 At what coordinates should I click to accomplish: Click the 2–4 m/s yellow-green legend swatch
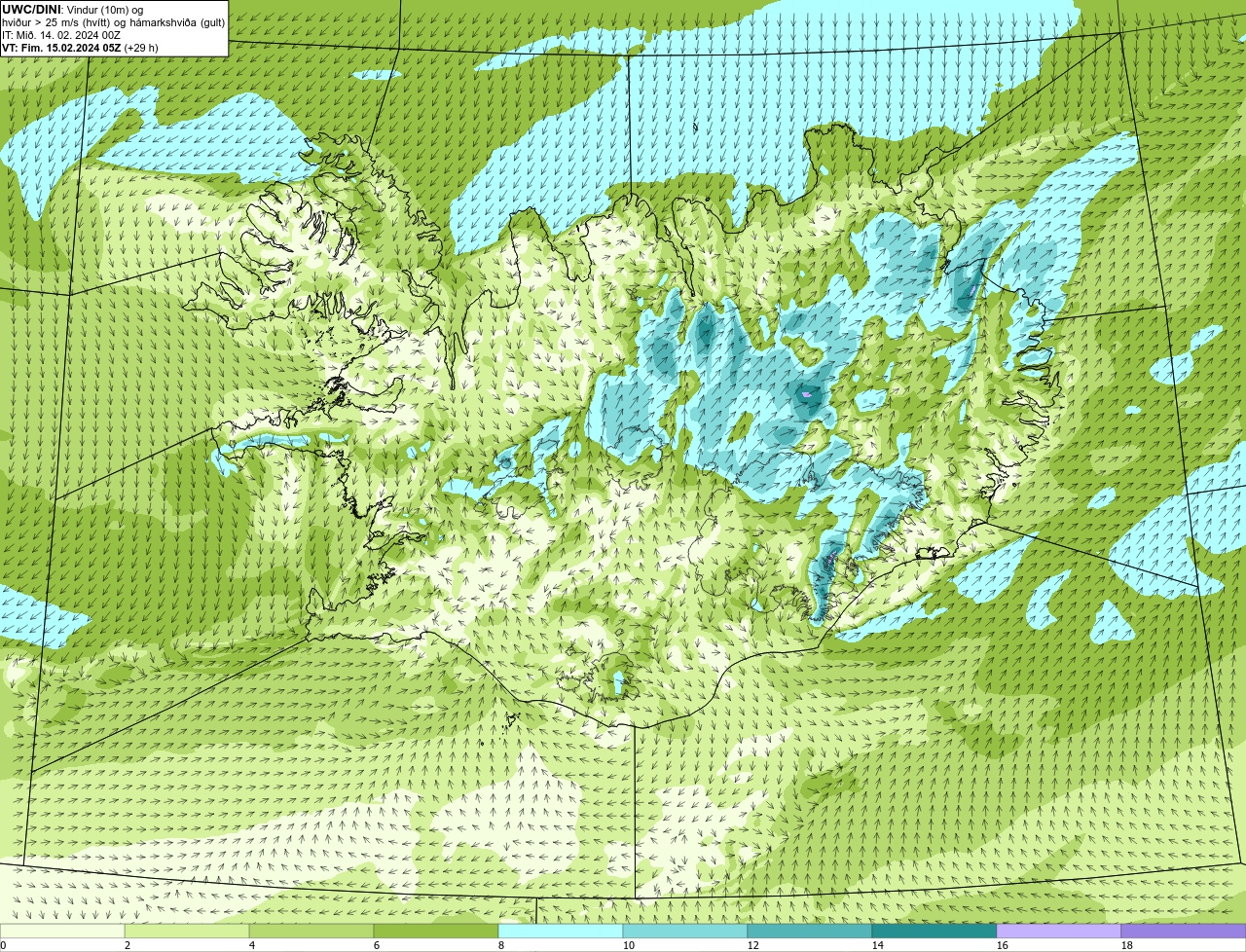tap(187, 931)
